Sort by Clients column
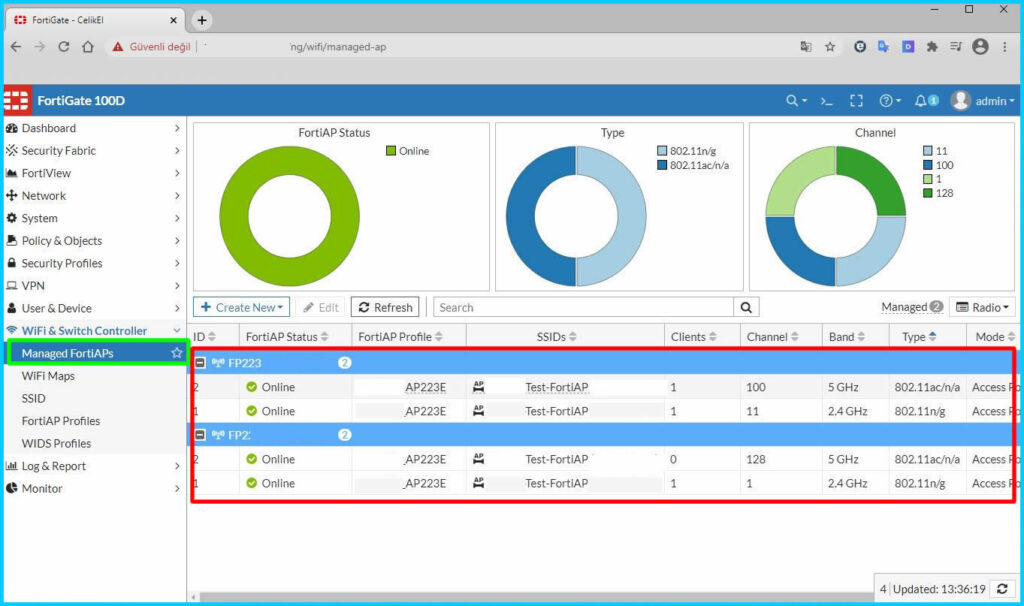Image resolution: width=1024 pixels, height=606 pixels. tap(694, 337)
